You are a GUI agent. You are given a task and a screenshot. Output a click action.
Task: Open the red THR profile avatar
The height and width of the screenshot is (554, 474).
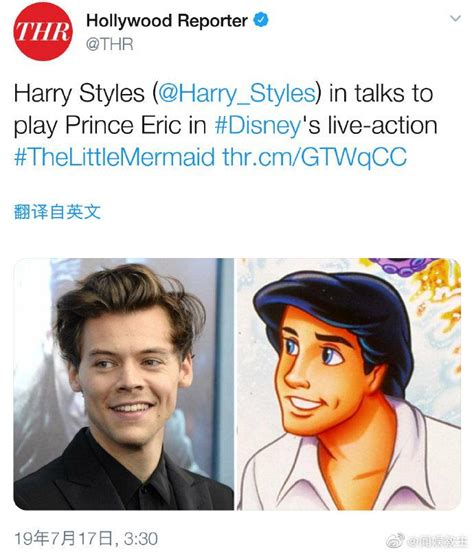point(43,31)
